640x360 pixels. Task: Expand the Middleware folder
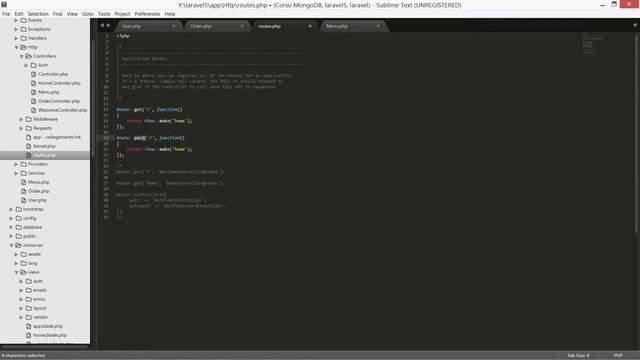click(x=21, y=119)
